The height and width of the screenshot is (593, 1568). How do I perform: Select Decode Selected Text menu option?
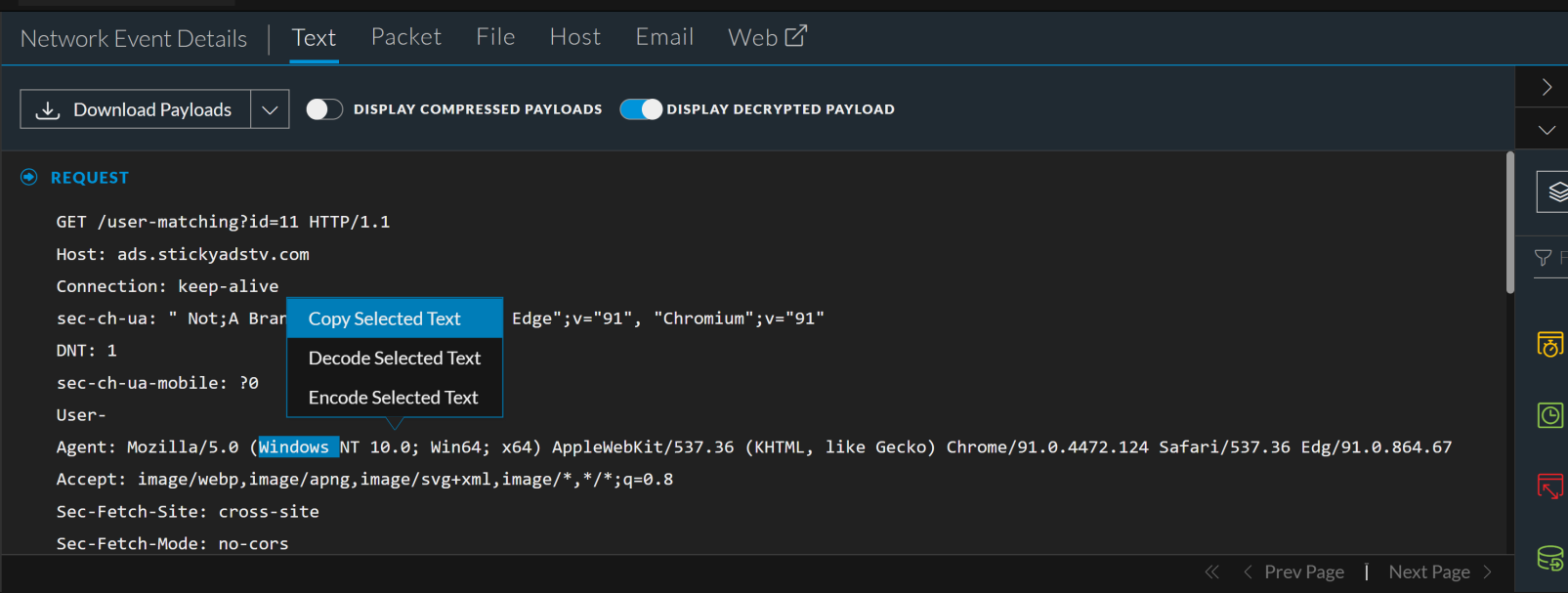tap(394, 359)
